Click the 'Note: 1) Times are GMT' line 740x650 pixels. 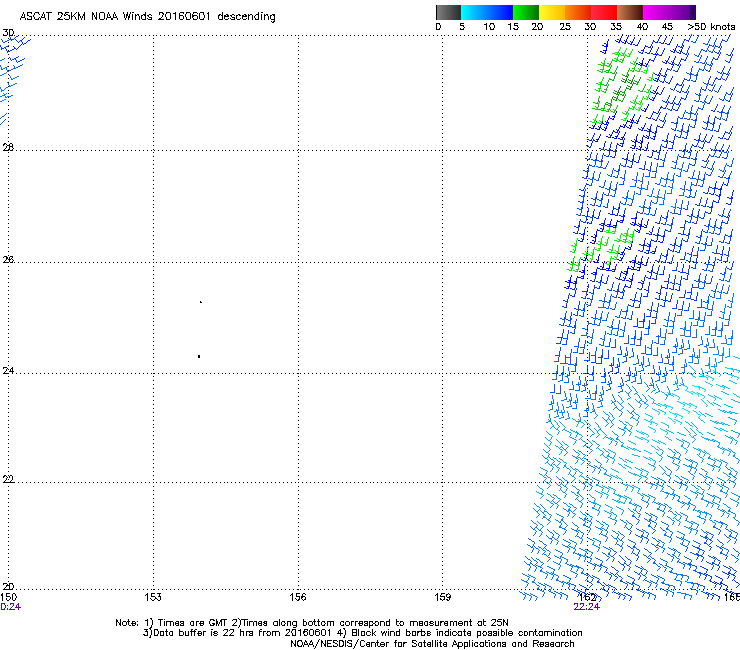tap(312, 623)
